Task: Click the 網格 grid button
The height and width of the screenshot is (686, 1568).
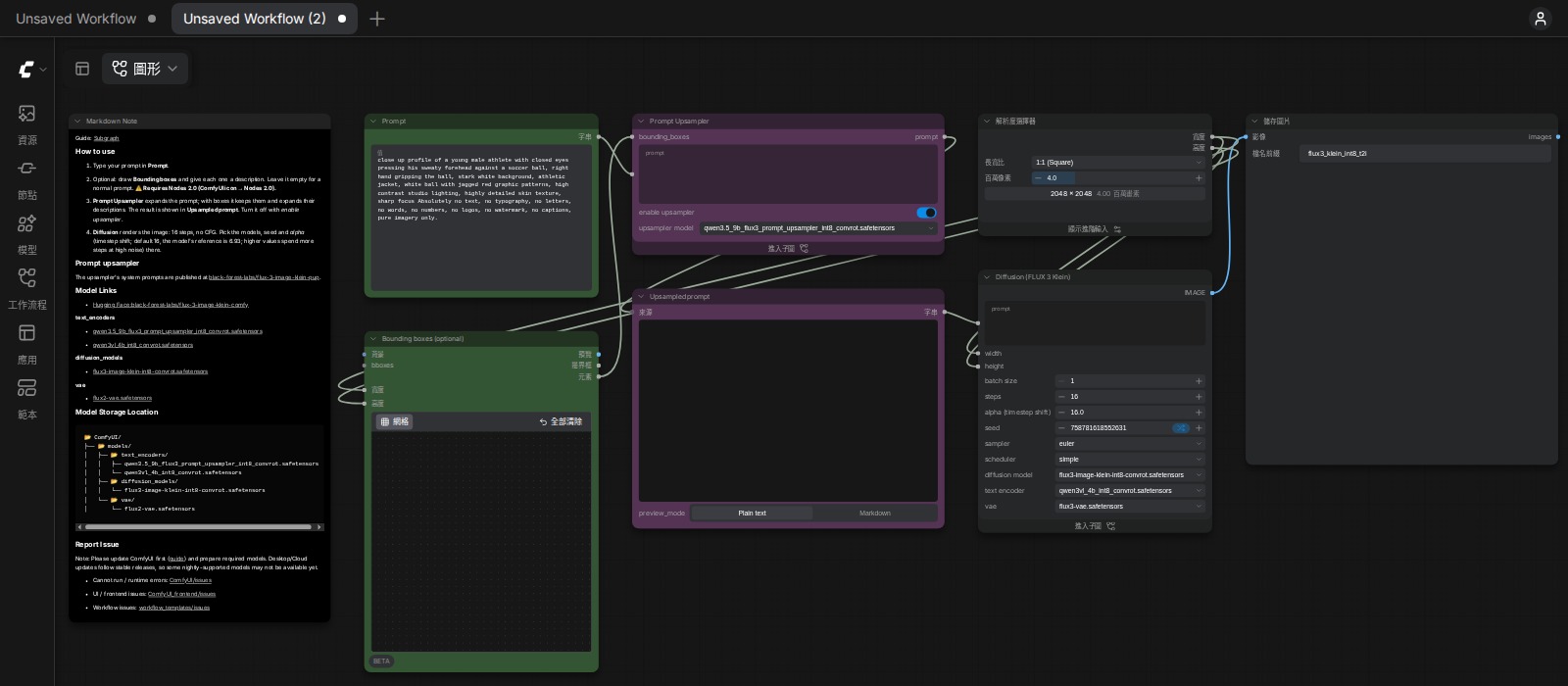Action: coord(395,422)
